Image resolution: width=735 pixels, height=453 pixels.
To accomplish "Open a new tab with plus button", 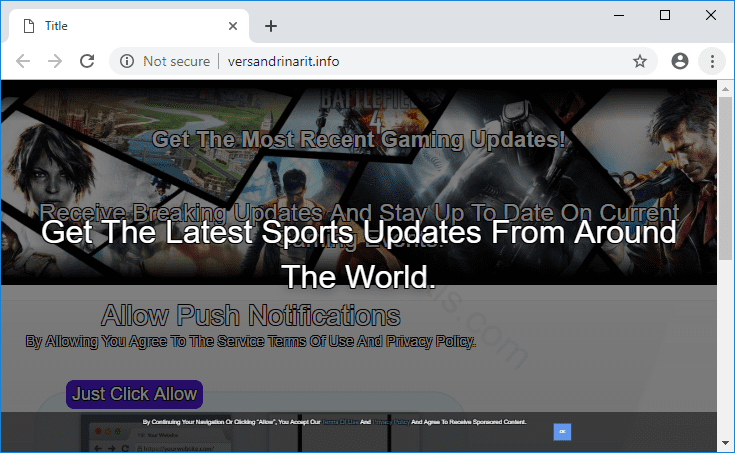I will pyautogui.click(x=271, y=26).
